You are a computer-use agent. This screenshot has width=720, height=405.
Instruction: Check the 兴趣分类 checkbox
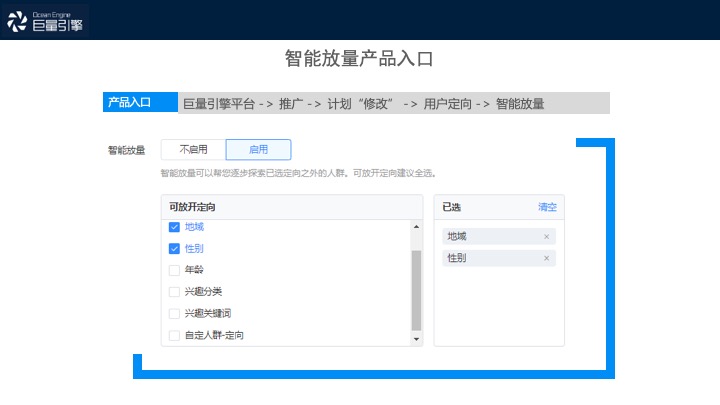pyautogui.click(x=174, y=292)
